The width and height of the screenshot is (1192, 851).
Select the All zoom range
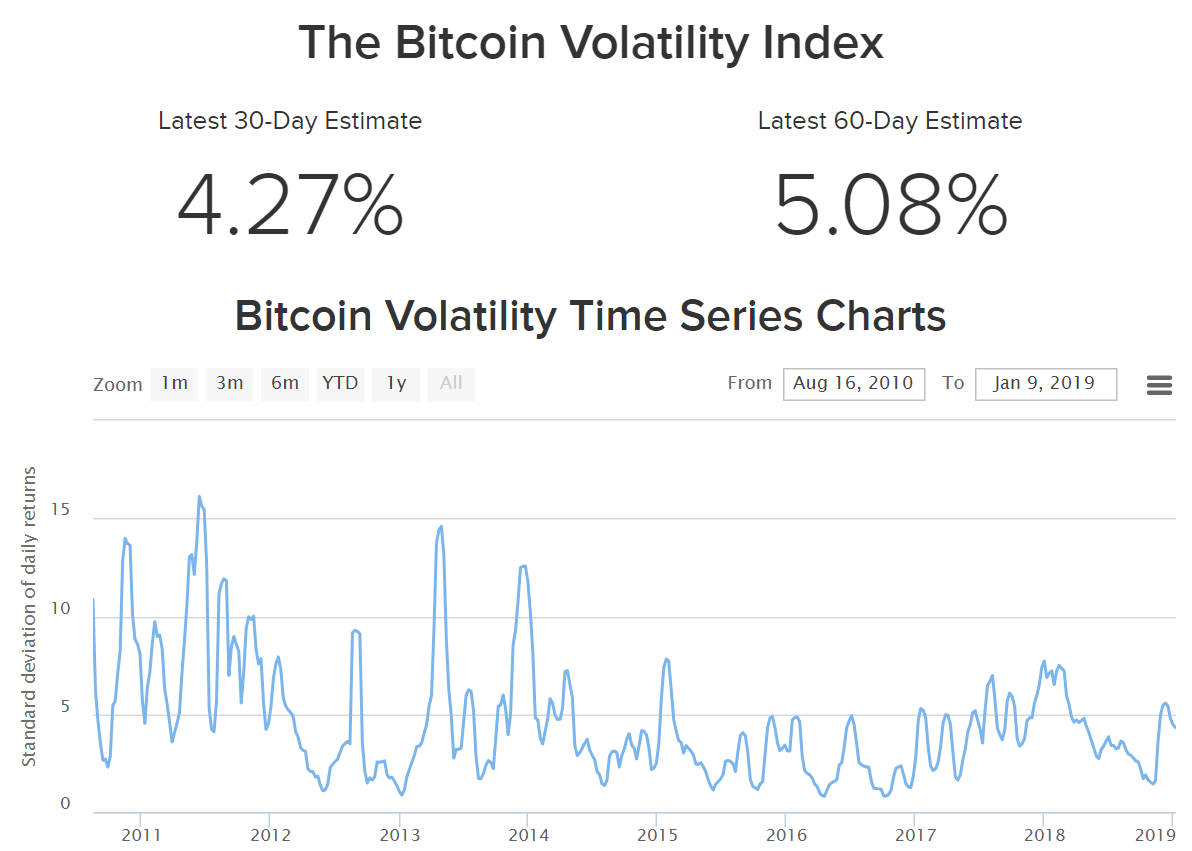coord(452,383)
